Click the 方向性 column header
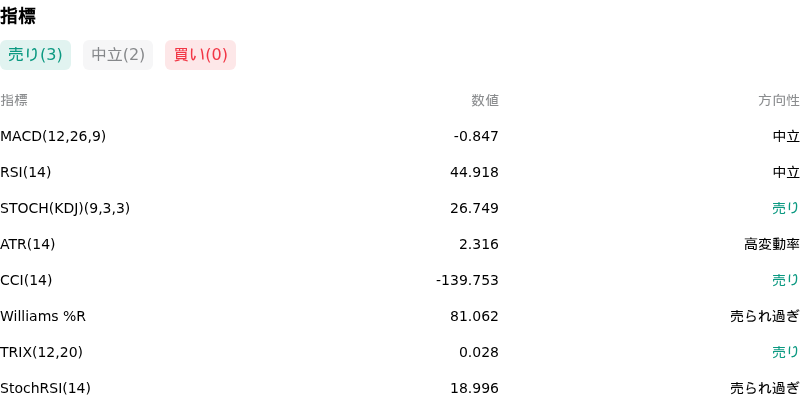The height and width of the screenshot is (398, 800). pos(779,101)
